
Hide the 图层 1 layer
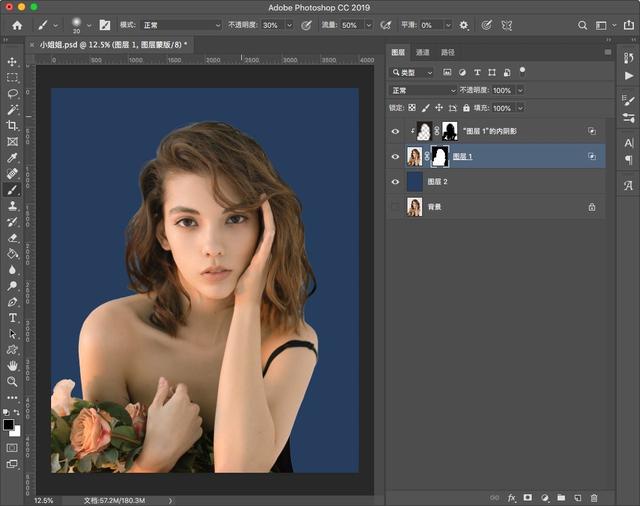[x=395, y=157]
